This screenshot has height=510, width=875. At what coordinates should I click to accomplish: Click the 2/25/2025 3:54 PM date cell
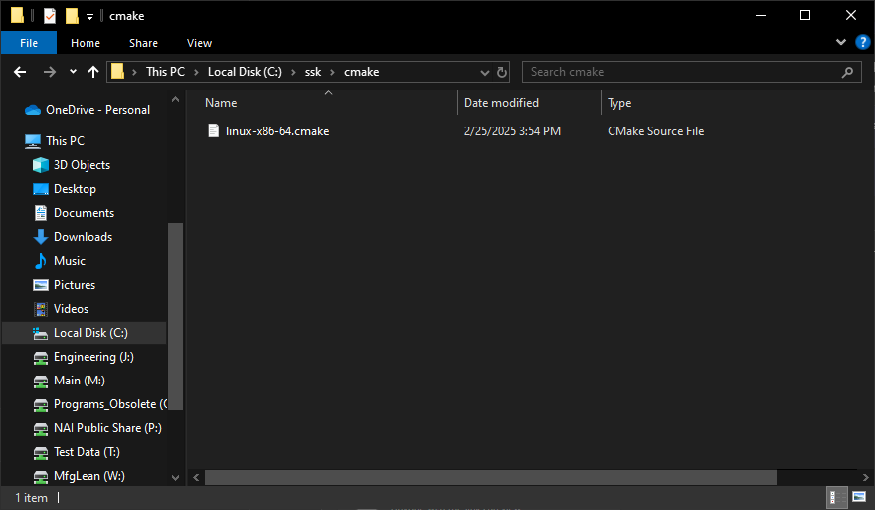coord(512,131)
